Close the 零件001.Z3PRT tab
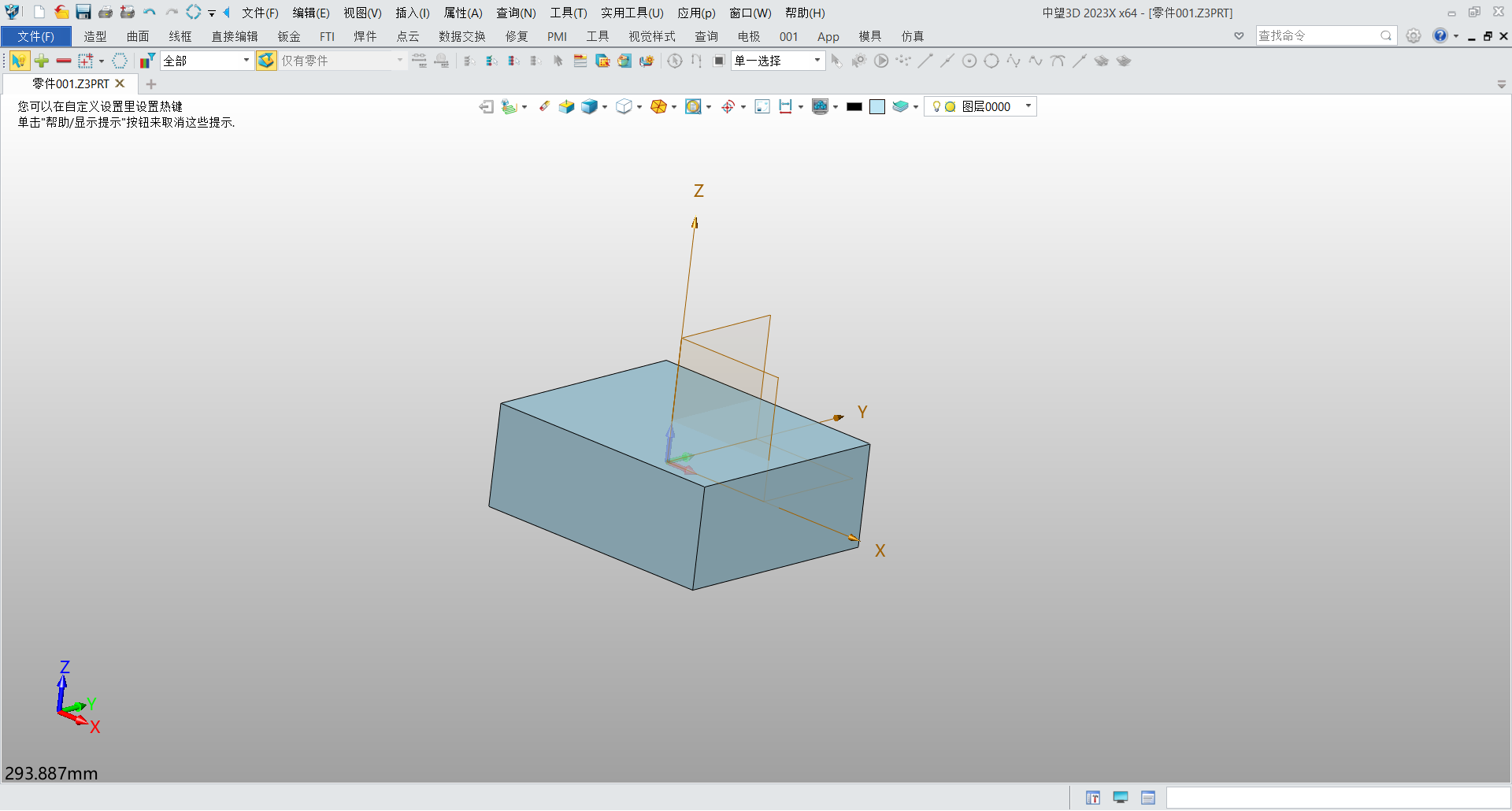Screen dimensions: 1512x811 pyautogui.click(x=120, y=83)
